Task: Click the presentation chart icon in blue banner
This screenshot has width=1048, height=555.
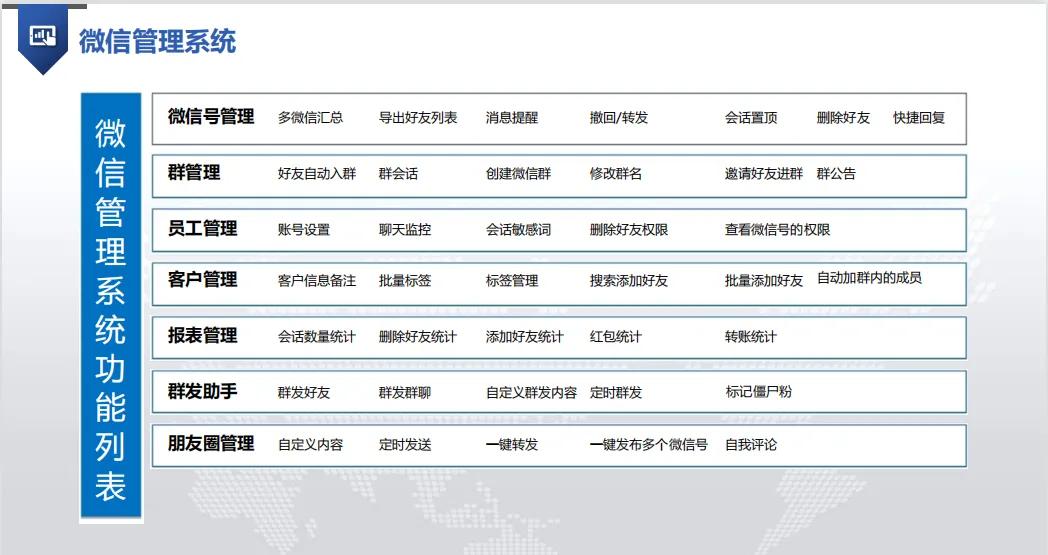Action: 43,36
